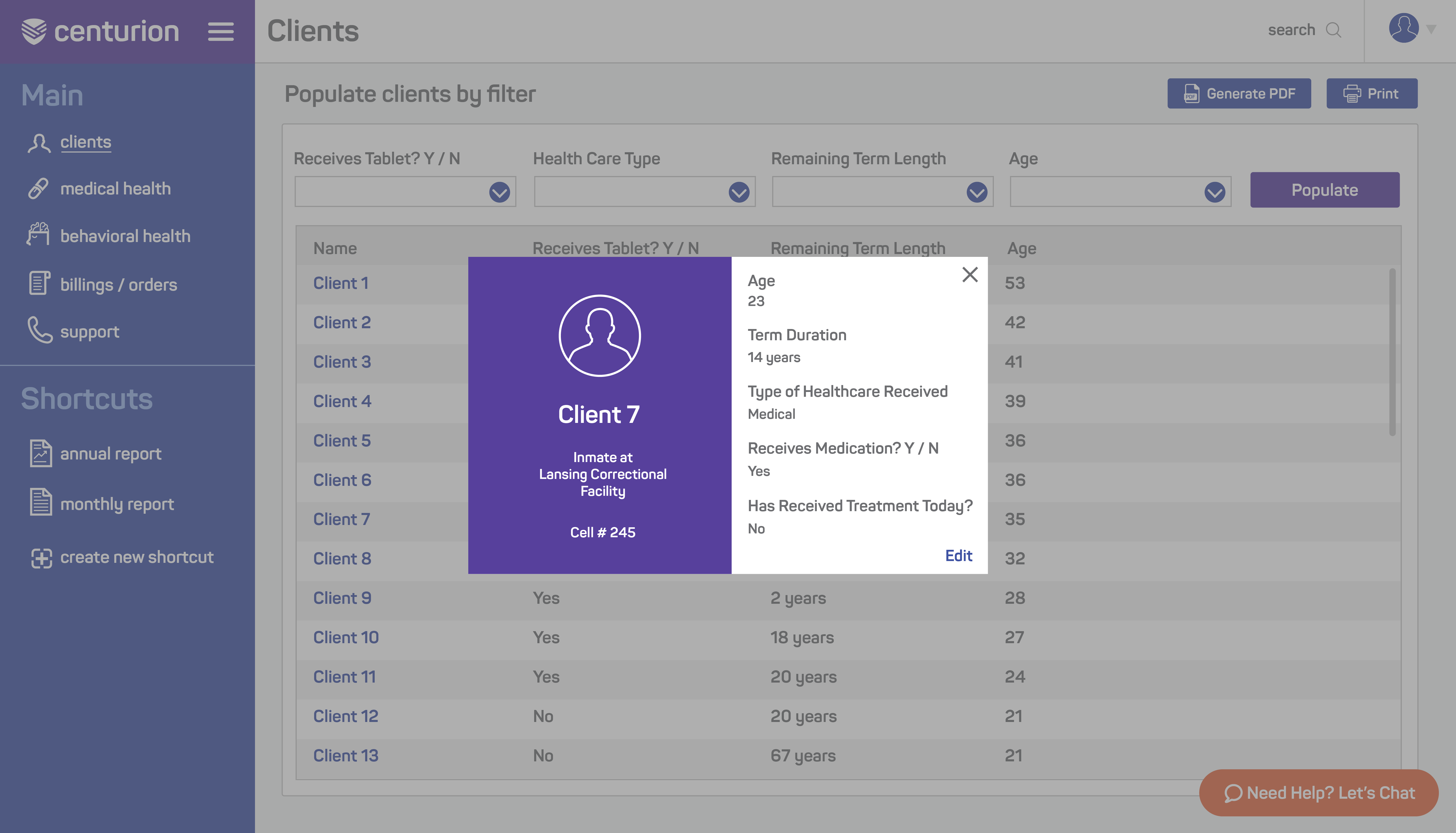The height and width of the screenshot is (833, 1456).
Task: Click the '18 years' cell for Client 10
Action: [802, 638]
